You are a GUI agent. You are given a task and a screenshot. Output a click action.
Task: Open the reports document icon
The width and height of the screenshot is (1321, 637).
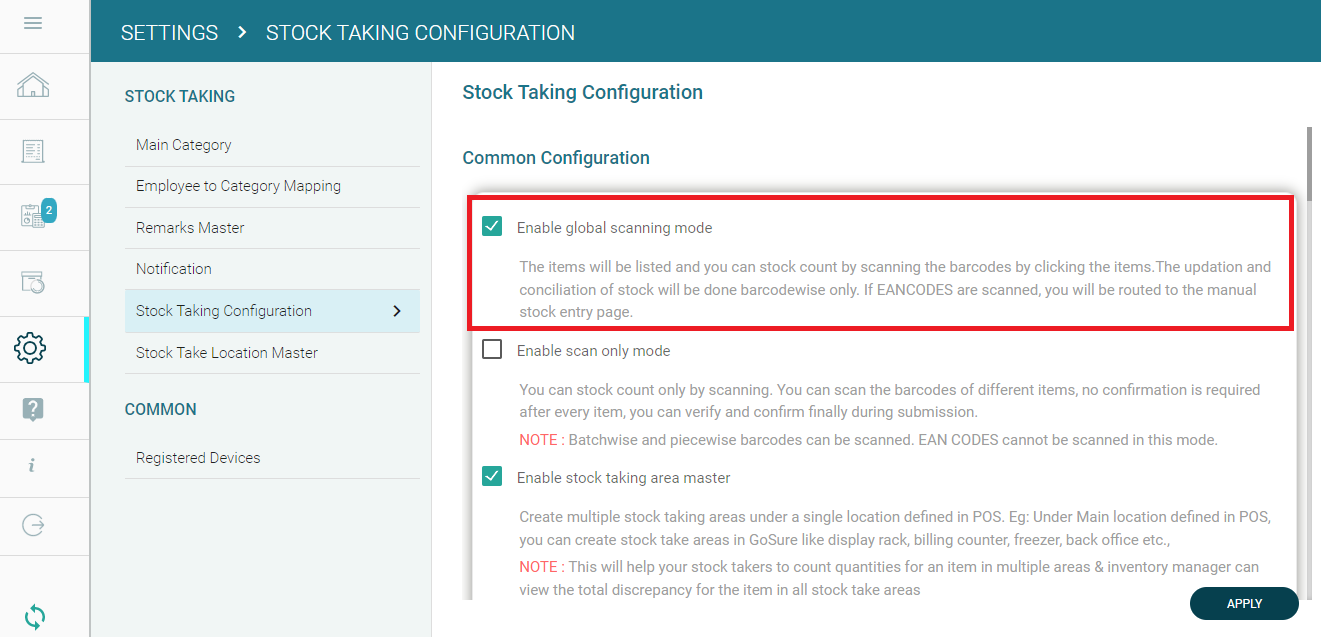(33, 151)
